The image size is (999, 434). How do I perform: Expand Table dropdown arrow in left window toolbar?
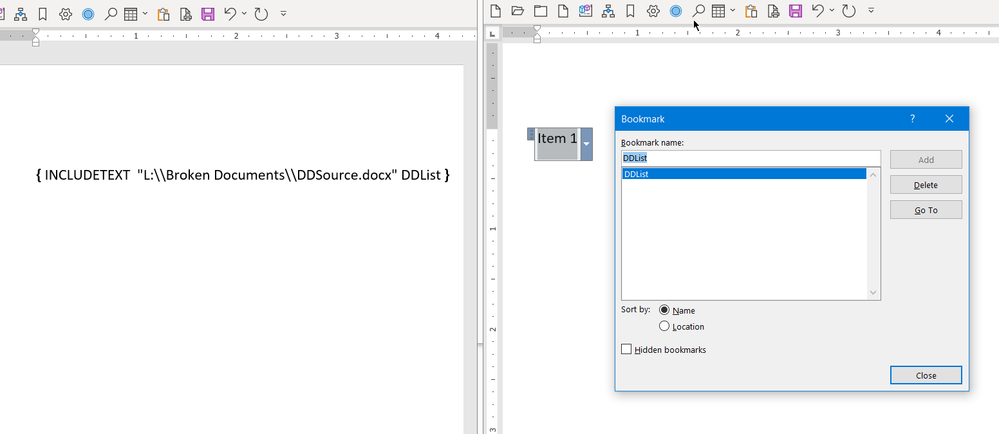click(x=146, y=14)
